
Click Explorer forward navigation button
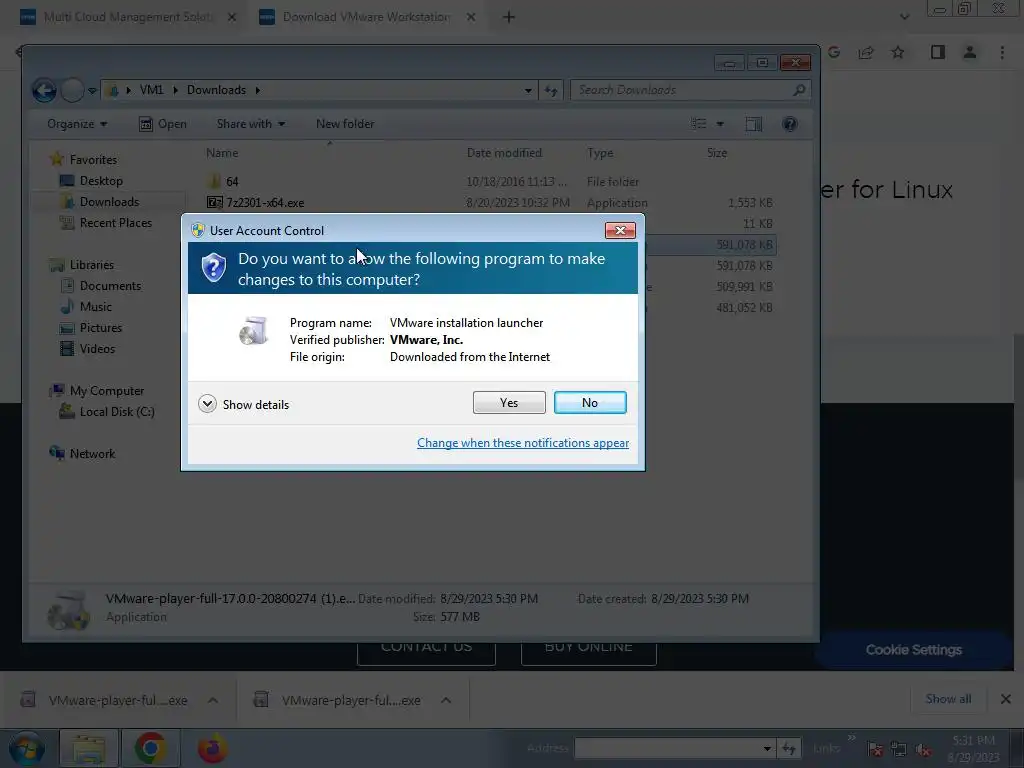click(72, 90)
